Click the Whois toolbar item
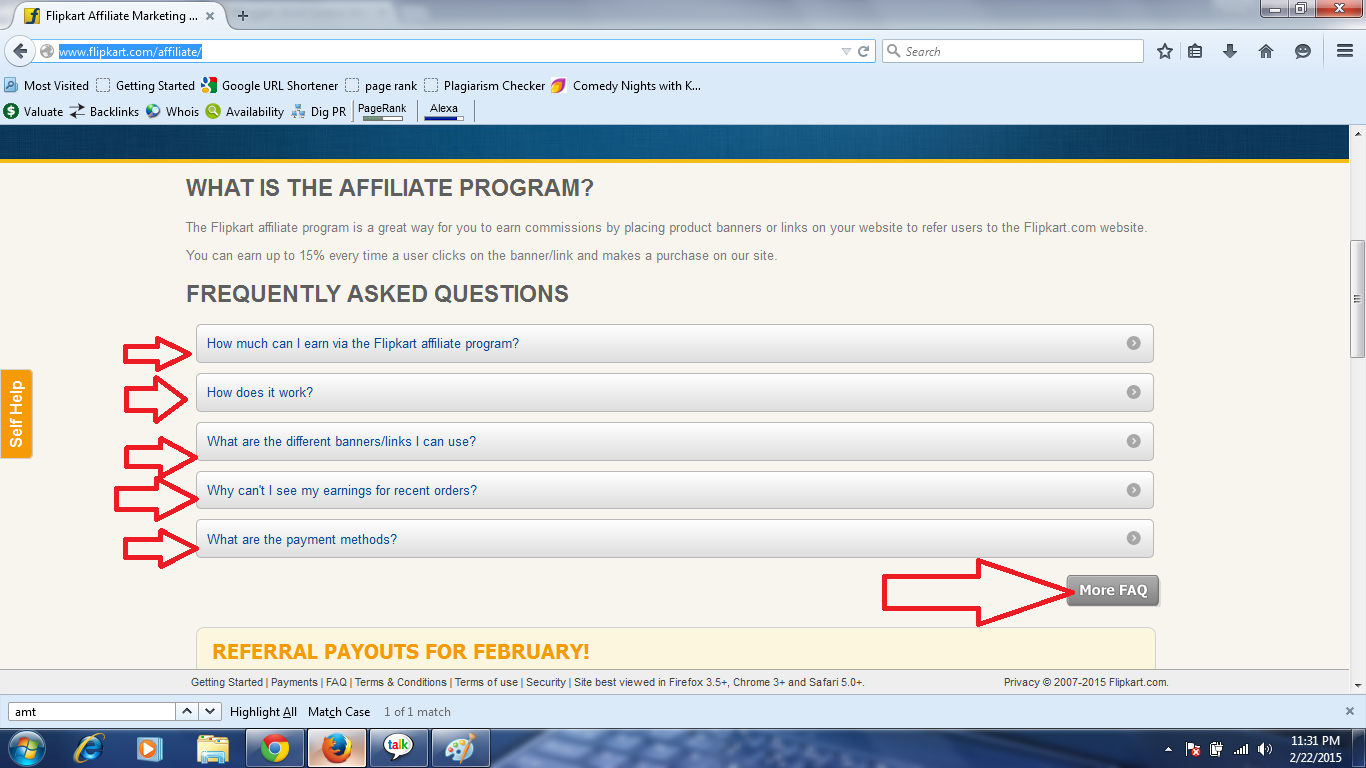This screenshot has width=1366, height=768. tap(172, 111)
